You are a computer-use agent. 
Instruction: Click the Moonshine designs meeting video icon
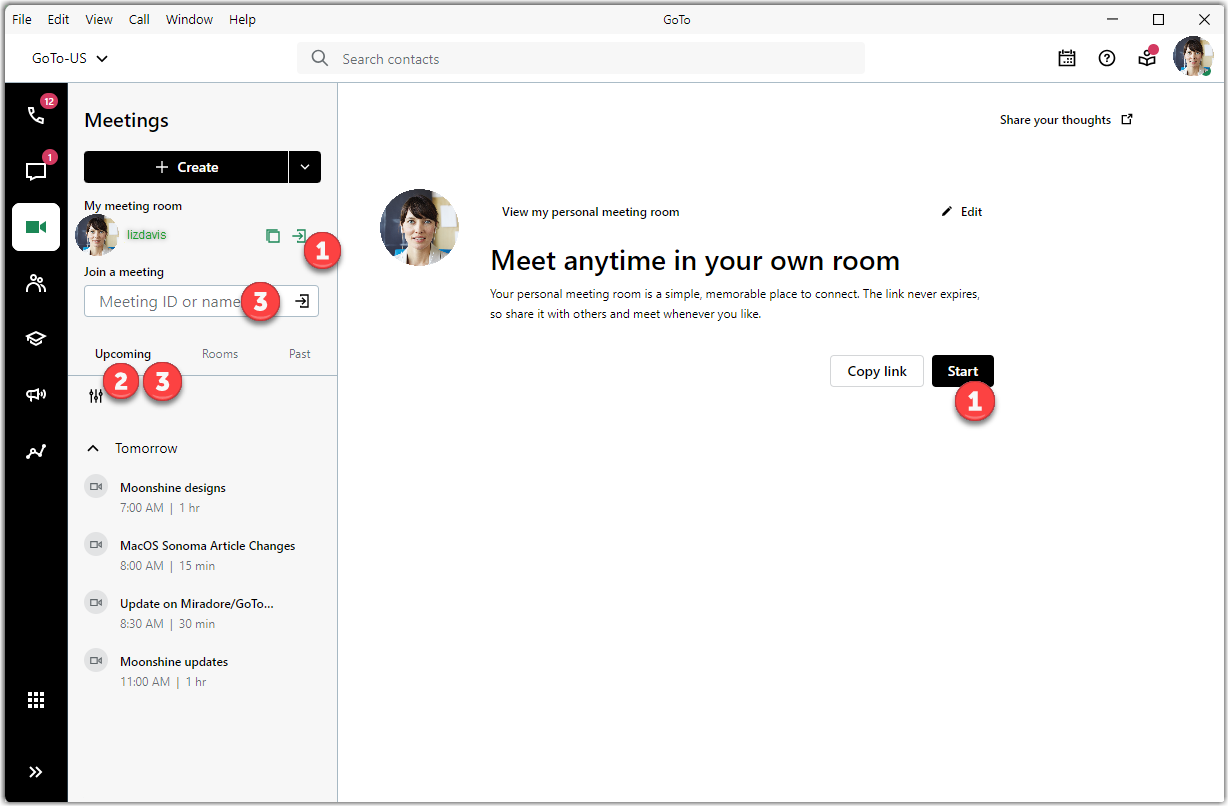(96, 487)
